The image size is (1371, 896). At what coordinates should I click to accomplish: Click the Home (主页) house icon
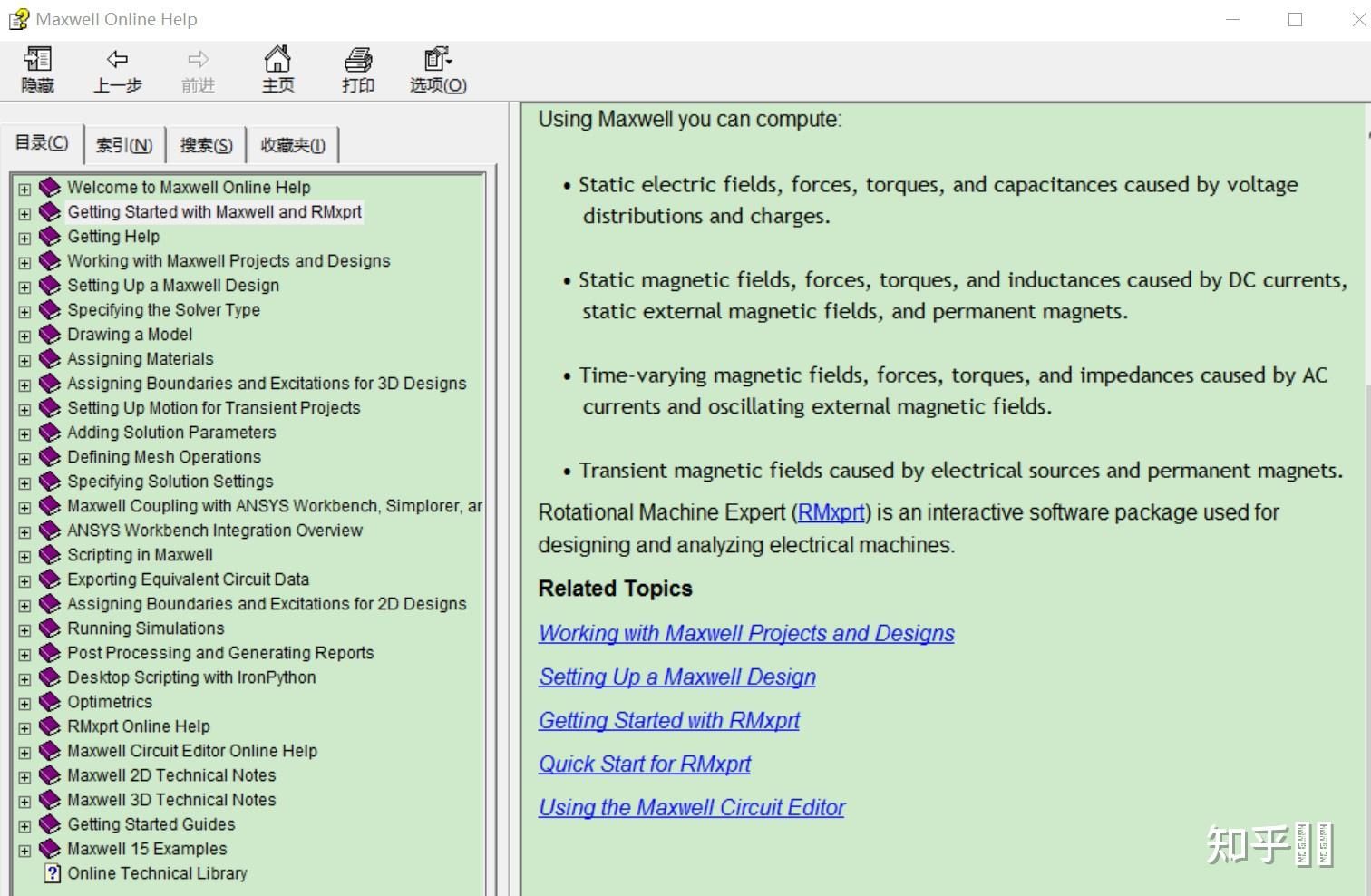point(277,59)
